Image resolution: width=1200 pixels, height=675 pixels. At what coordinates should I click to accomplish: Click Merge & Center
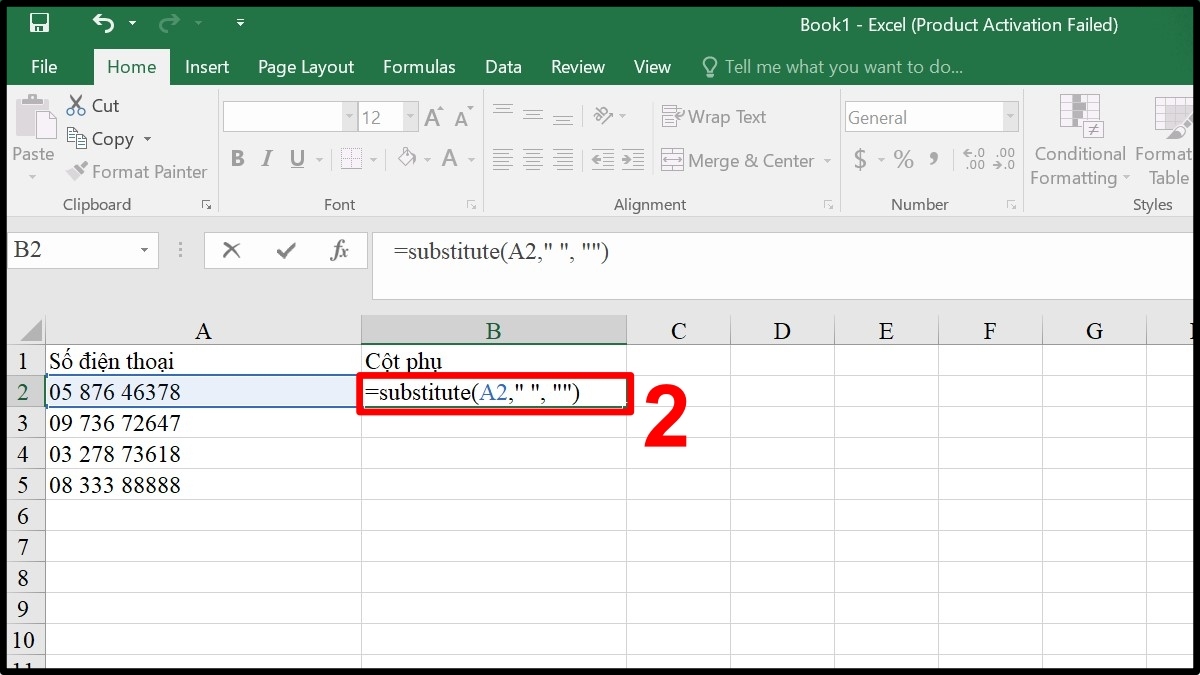738,160
